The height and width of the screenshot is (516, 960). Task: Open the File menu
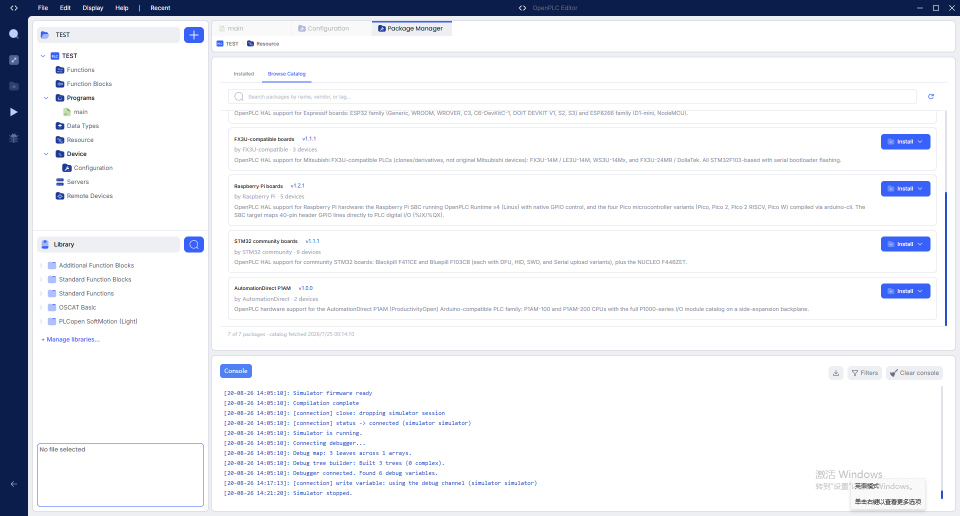point(43,8)
